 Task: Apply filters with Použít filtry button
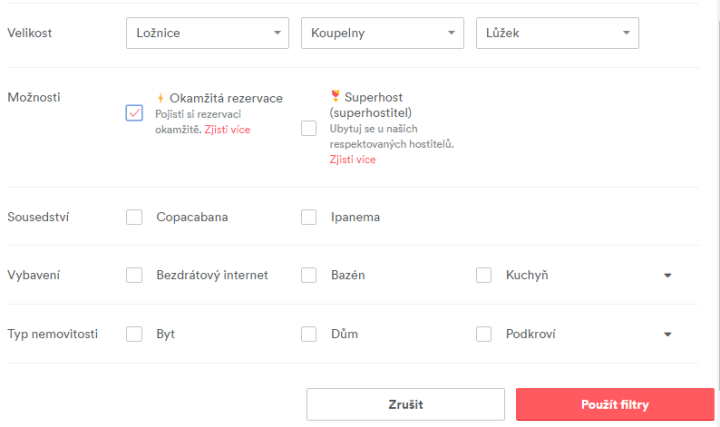pyautogui.click(x=615, y=405)
